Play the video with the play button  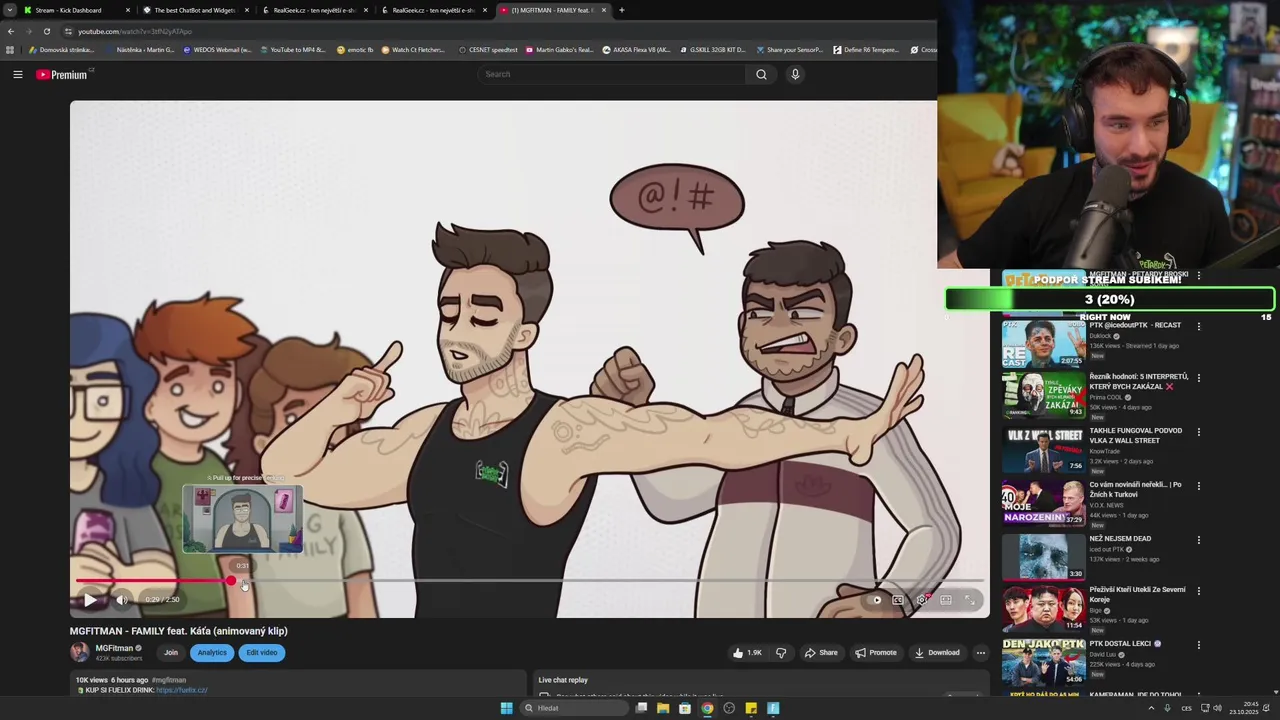click(89, 600)
